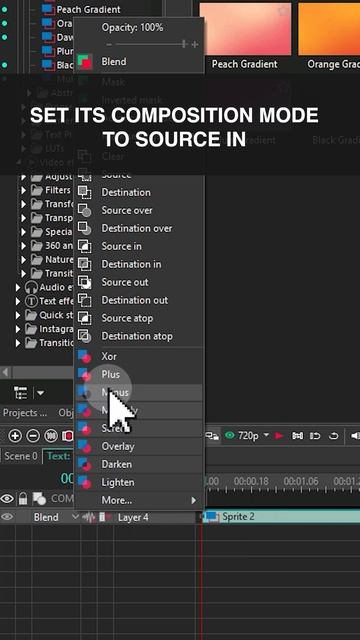Expand the Quick styles tree node

[x=18, y=315]
